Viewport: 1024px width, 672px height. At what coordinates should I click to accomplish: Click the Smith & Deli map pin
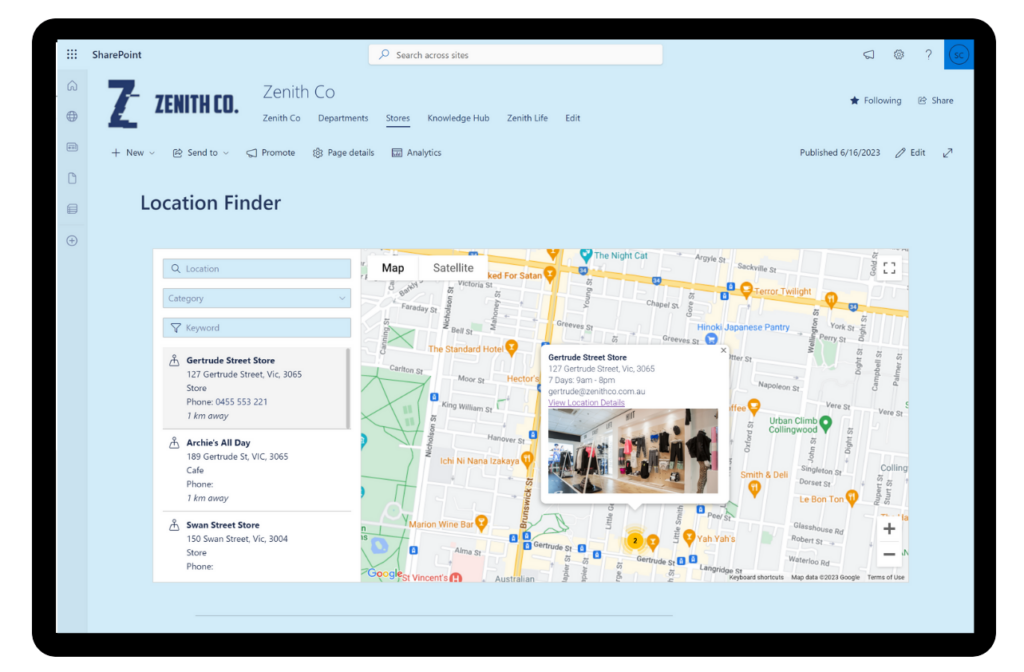click(x=754, y=487)
